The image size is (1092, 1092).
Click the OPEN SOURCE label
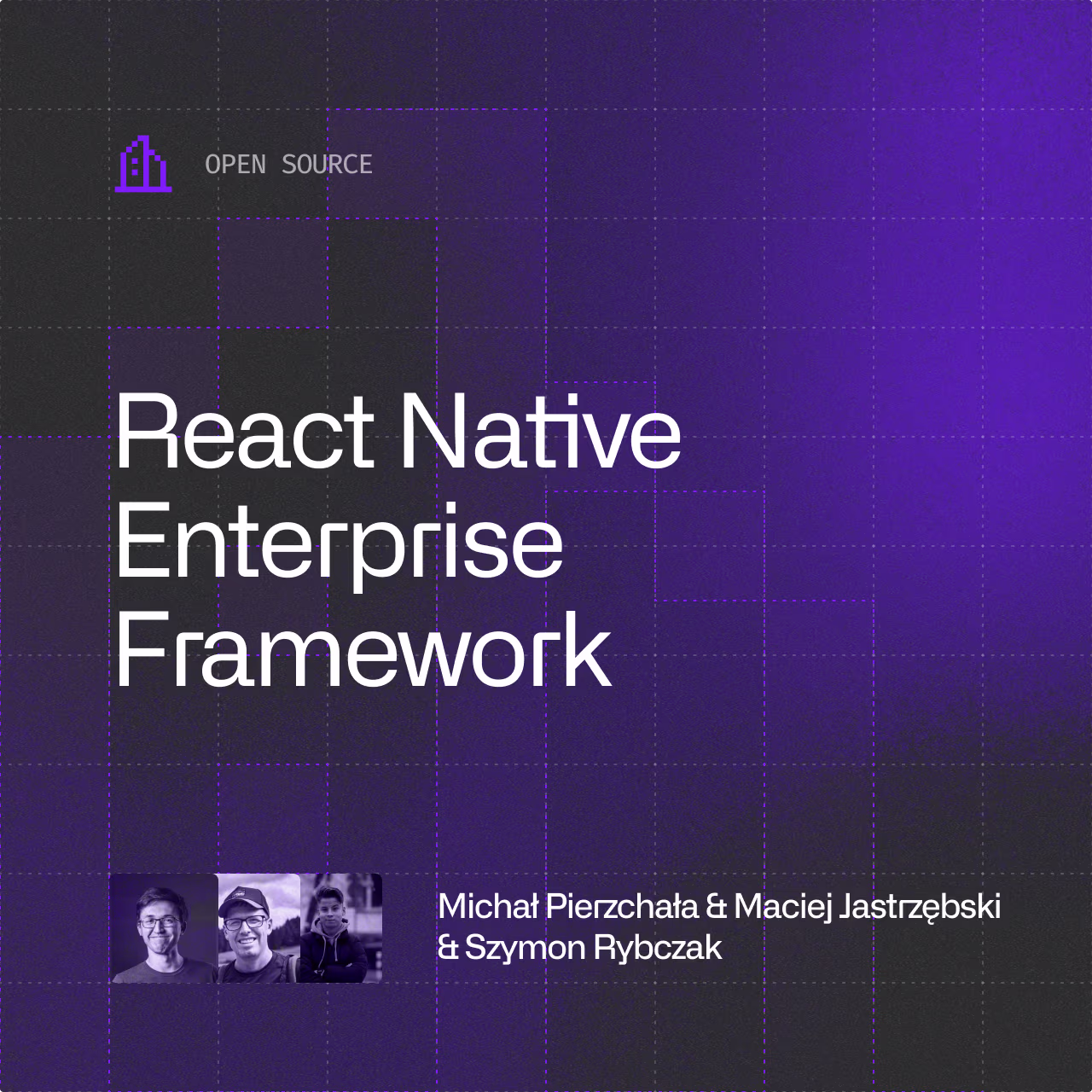[x=288, y=164]
